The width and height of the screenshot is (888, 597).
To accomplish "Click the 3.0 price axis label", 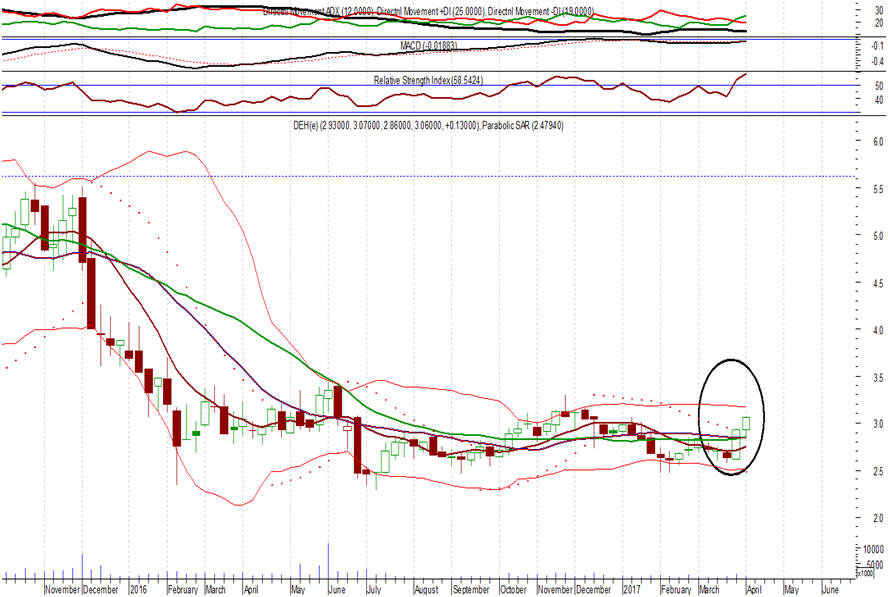I will pyautogui.click(x=877, y=424).
